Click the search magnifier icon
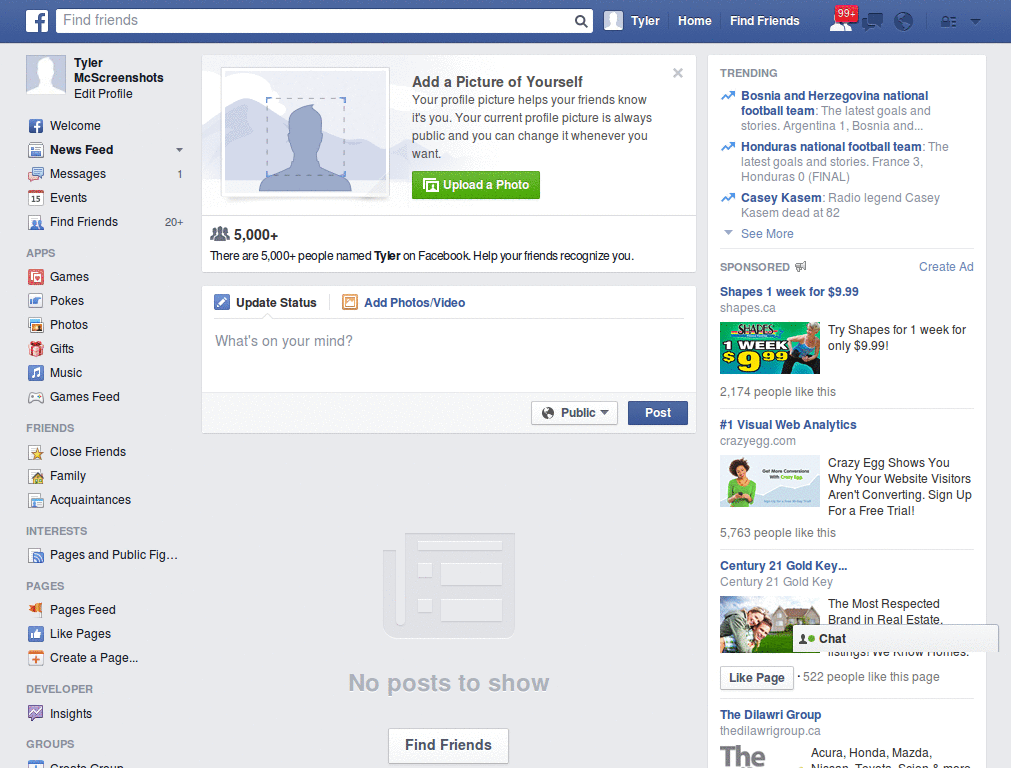This screenshot has height=768, width=1024. pyautogui.click(x=581, y=21)
